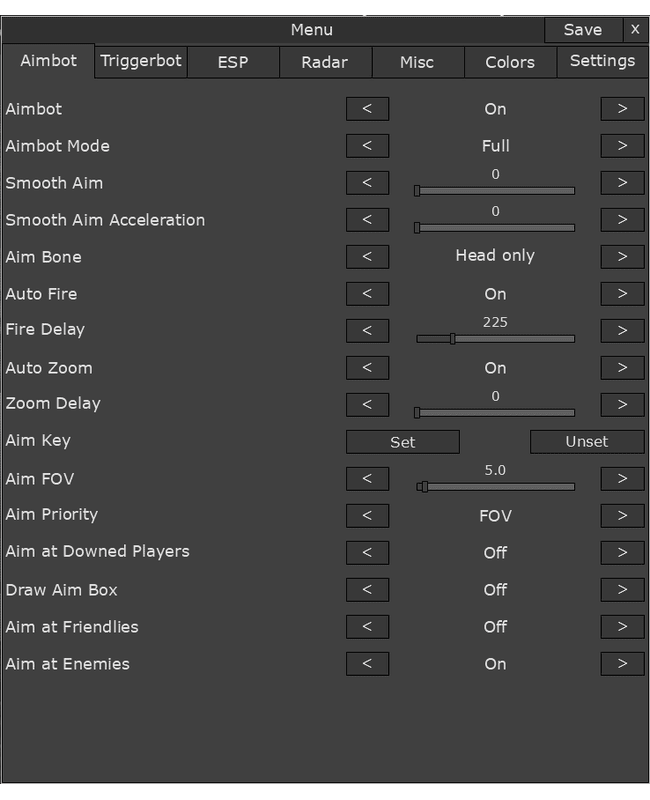Click the right arrow for Aimbot Mode
This screenshot has height=800, width=650.
click(622, 146)
